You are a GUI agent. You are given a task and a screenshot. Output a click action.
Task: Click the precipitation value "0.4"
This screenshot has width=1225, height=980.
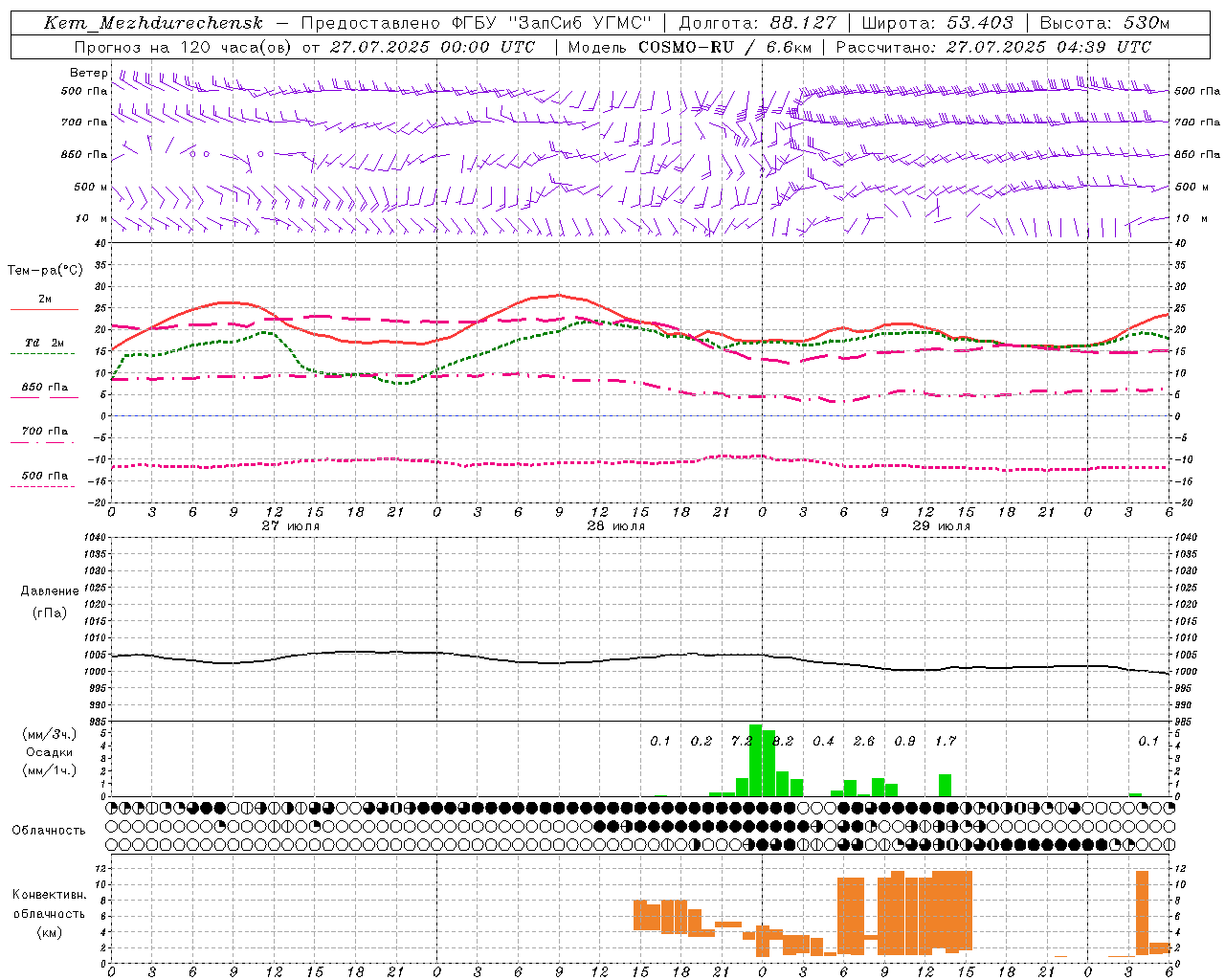pos(824,741)
